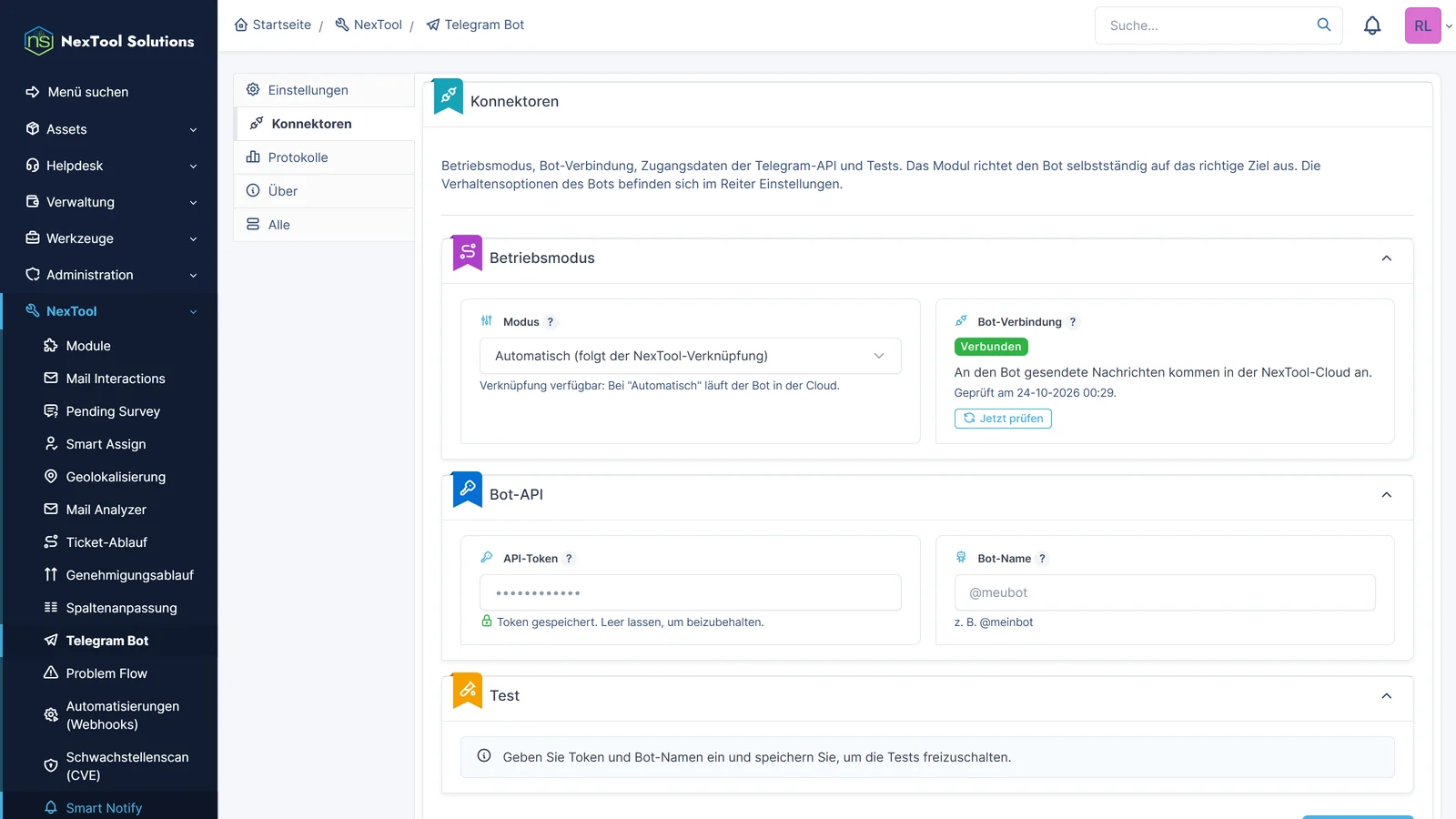Click the Schwachstellenscan shield icon
1456x819 pixels.
click(x=51, y=766)
